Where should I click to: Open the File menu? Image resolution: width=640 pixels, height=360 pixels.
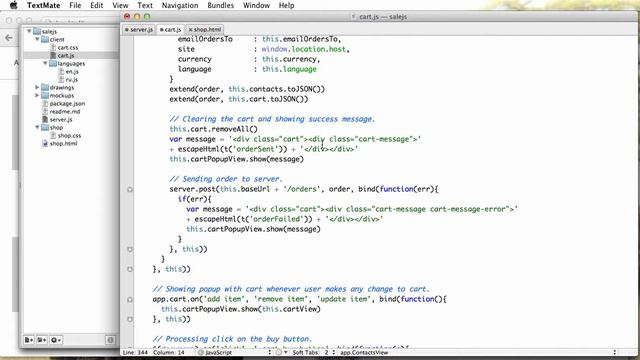(75, 5)
